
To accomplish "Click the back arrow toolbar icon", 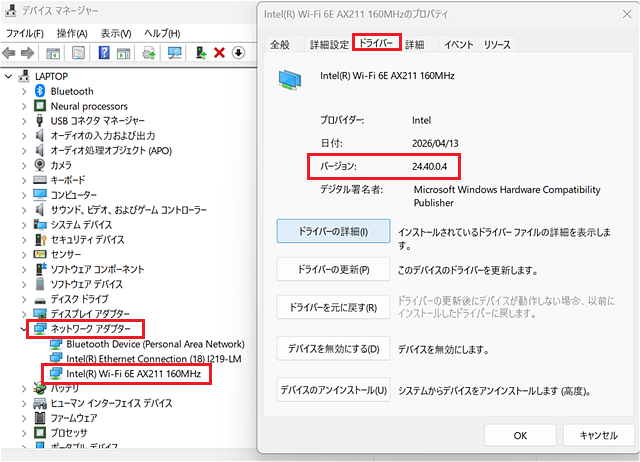I will pos(9,53).
